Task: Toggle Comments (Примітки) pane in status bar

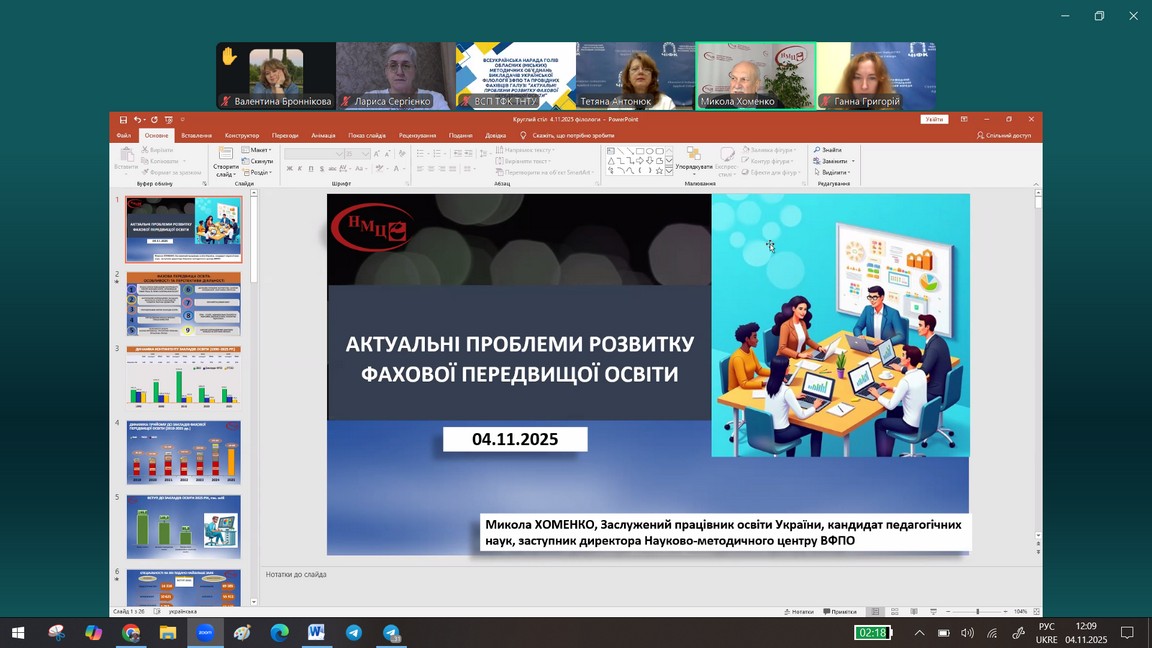Action: (840, 611)
